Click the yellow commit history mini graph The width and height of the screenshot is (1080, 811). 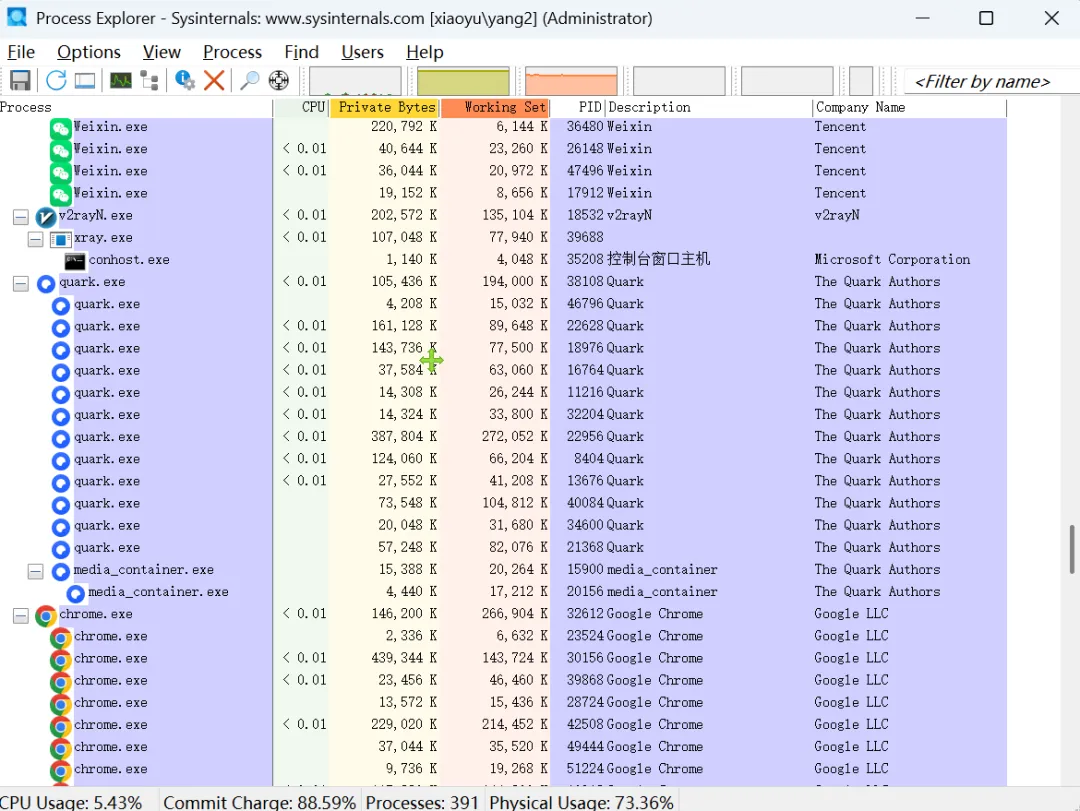click(464, 81)
